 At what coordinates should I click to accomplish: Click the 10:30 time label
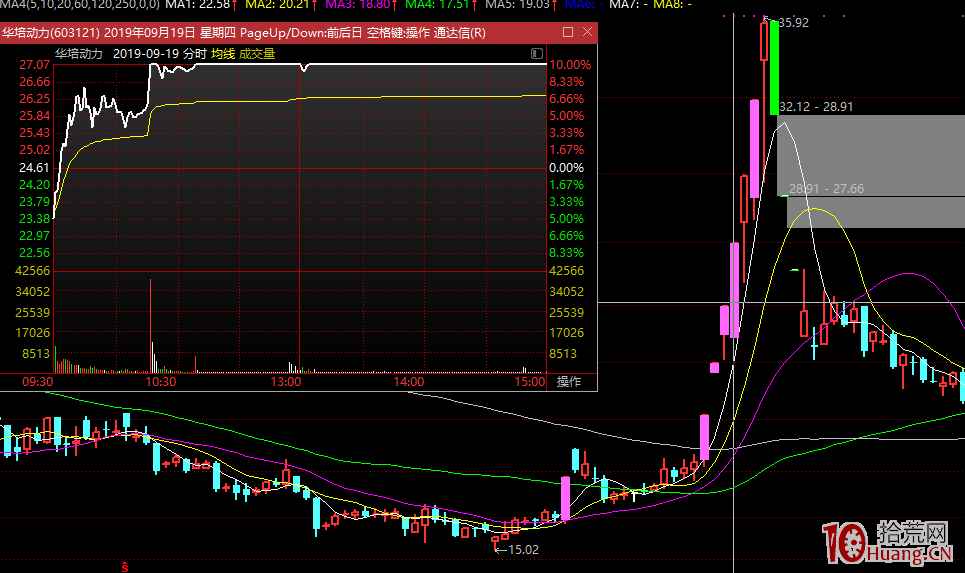161,382
